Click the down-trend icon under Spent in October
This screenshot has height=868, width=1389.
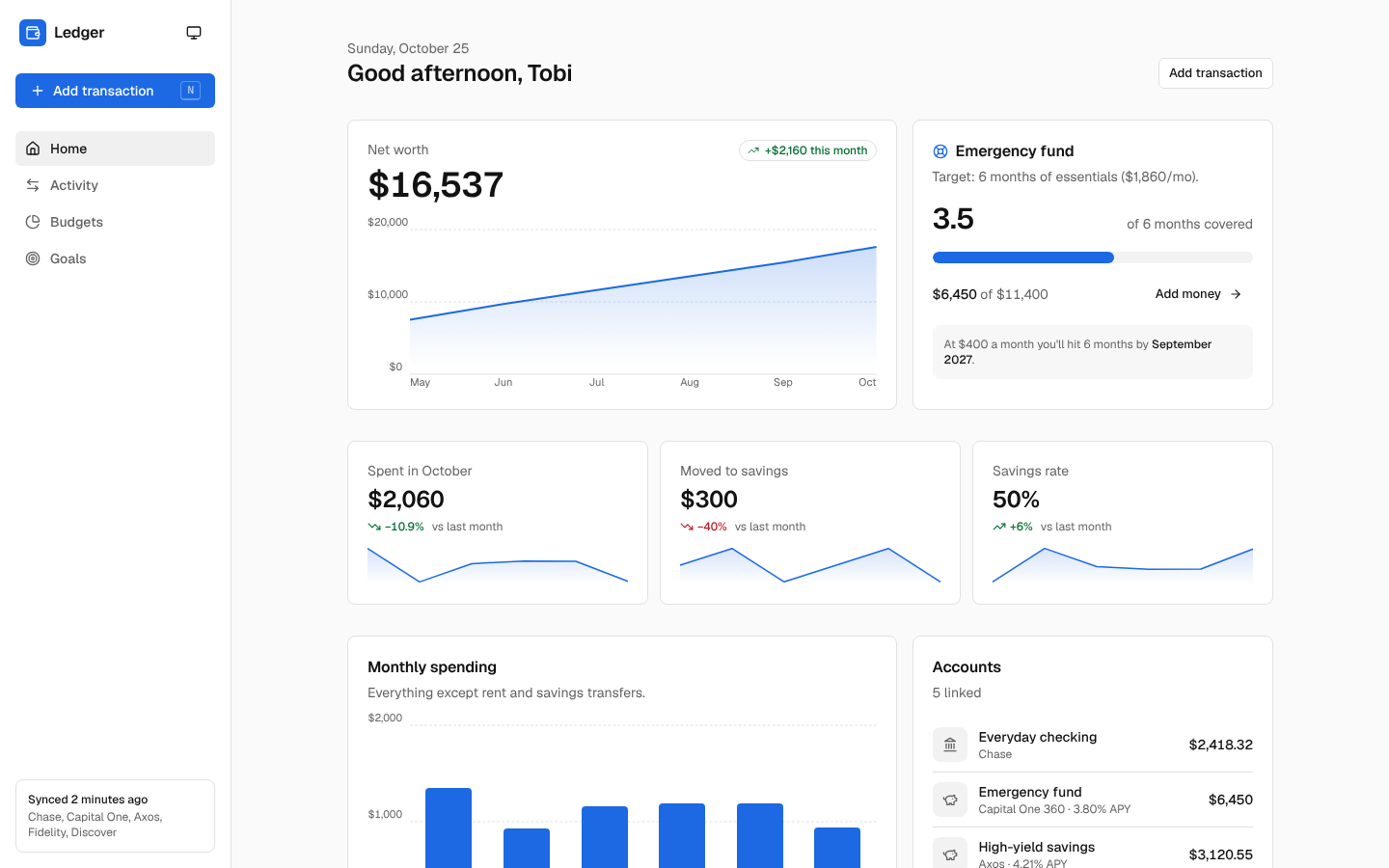click(x=374, y=527)
